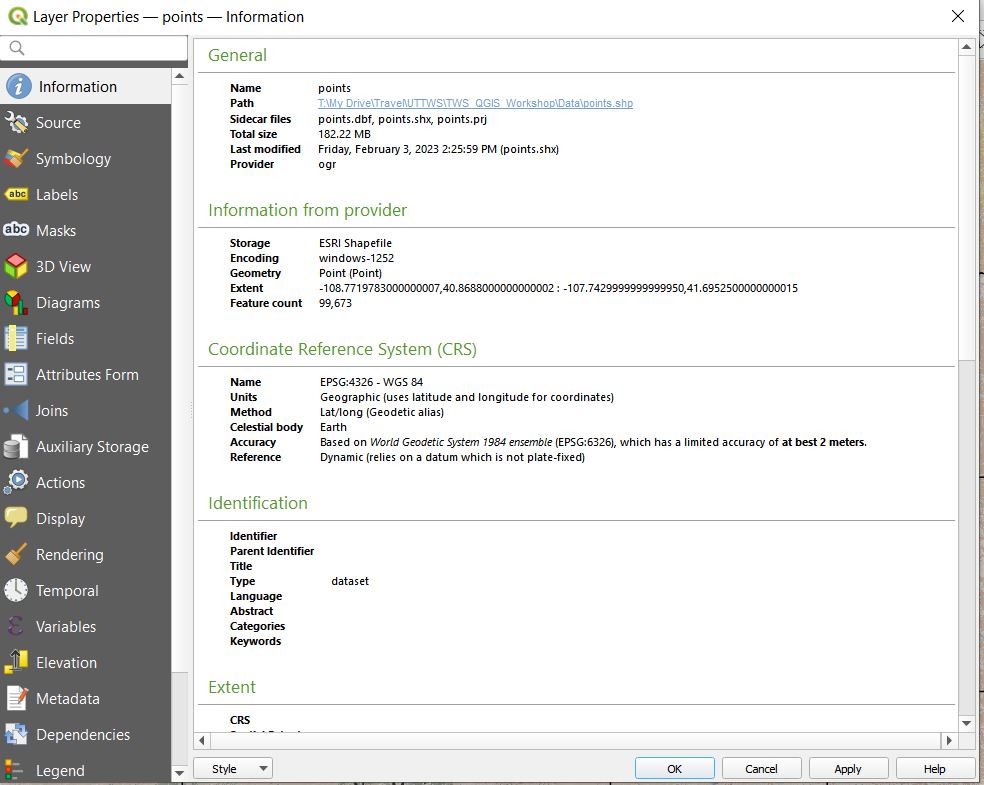984x785 pixels.
Task: Click the Labels abc icon
Action: [x=17, y=195]
